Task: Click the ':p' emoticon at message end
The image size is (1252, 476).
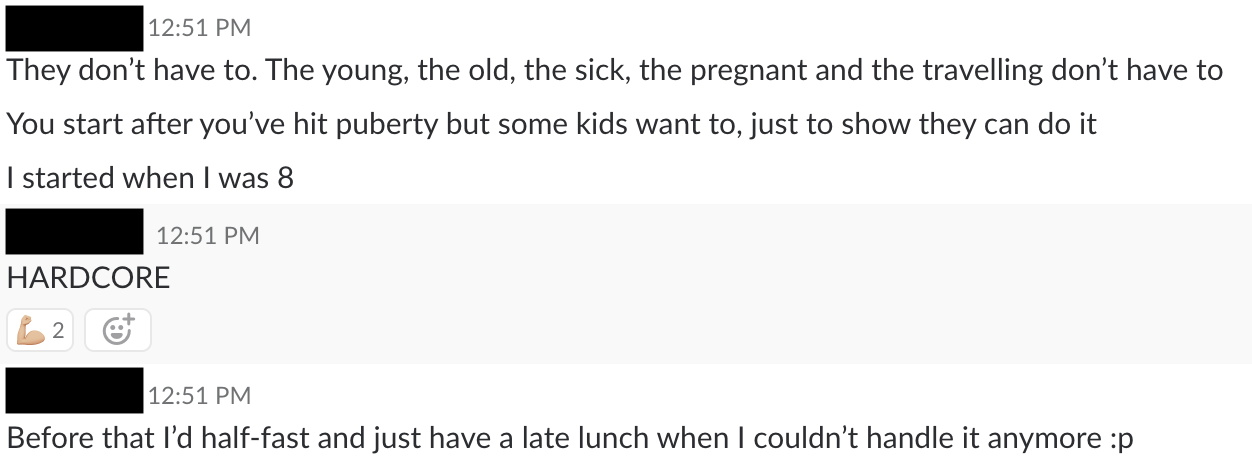Action: pos(1122,440)
